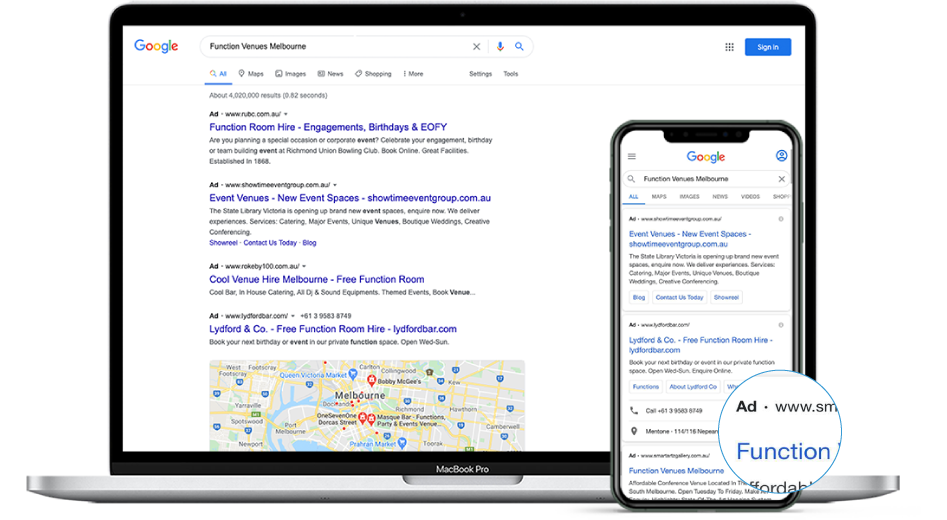Expand the rubc.com.au ad dropdown arrow

tap(287, 114)
